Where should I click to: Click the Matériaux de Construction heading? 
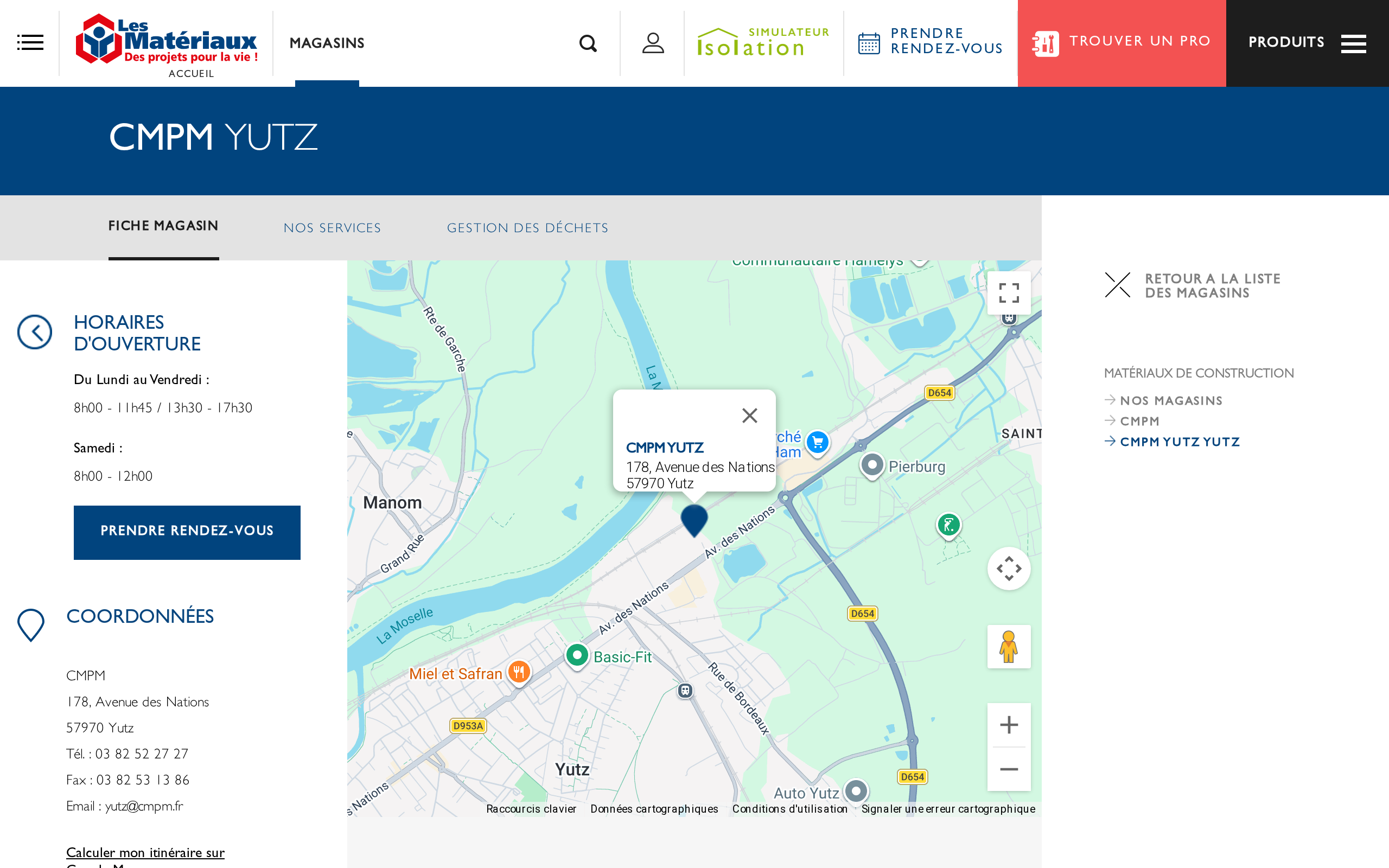(1199, 373)
